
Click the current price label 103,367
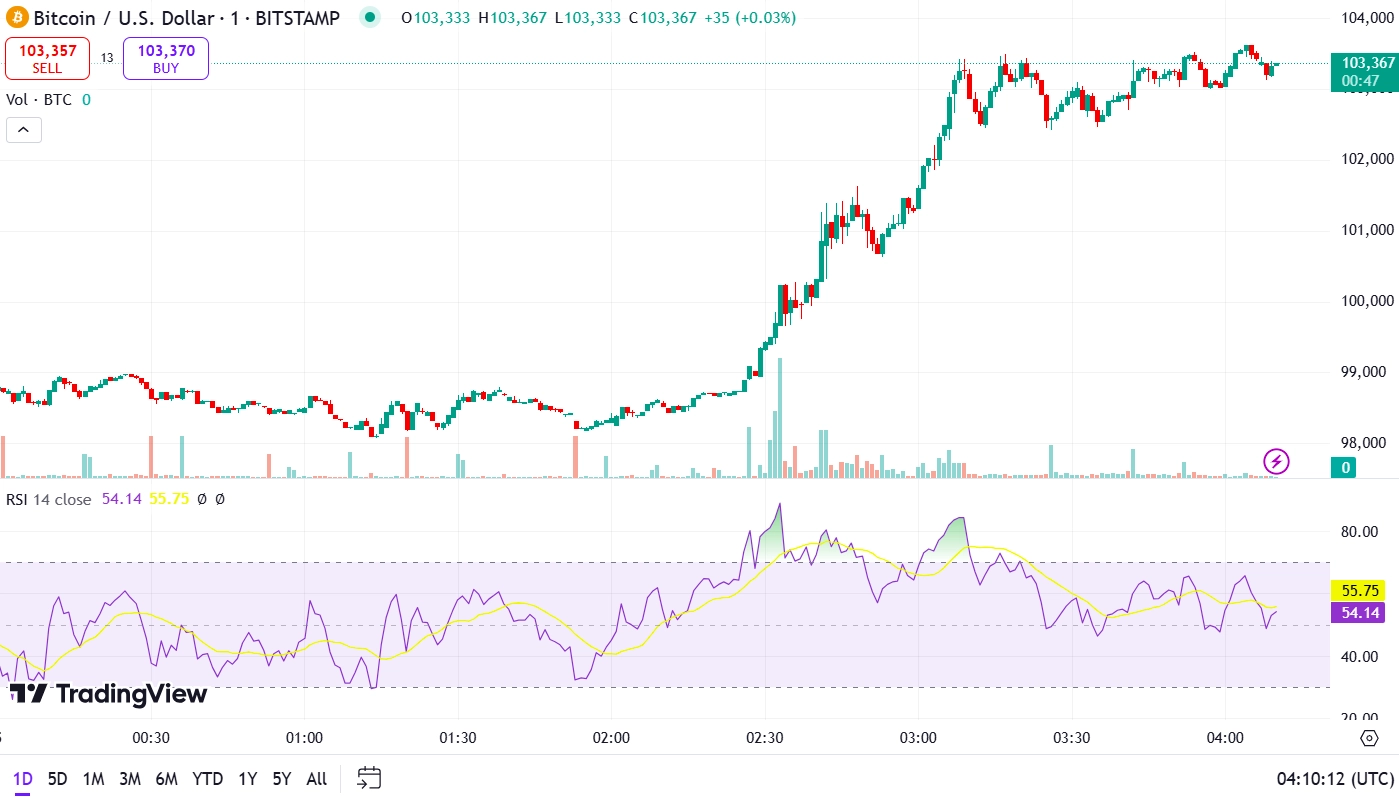point(1365,71)
